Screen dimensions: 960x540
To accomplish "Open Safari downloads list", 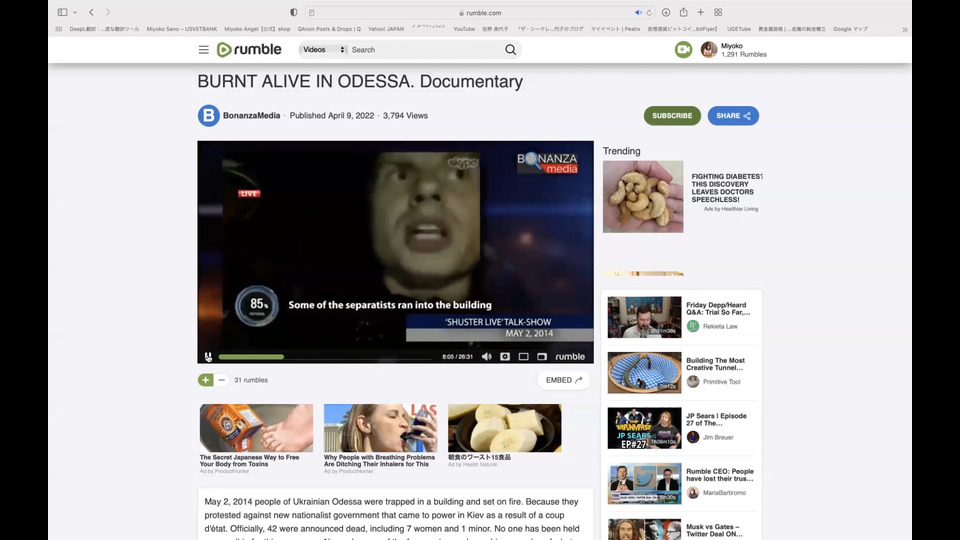I will point(666,12).
